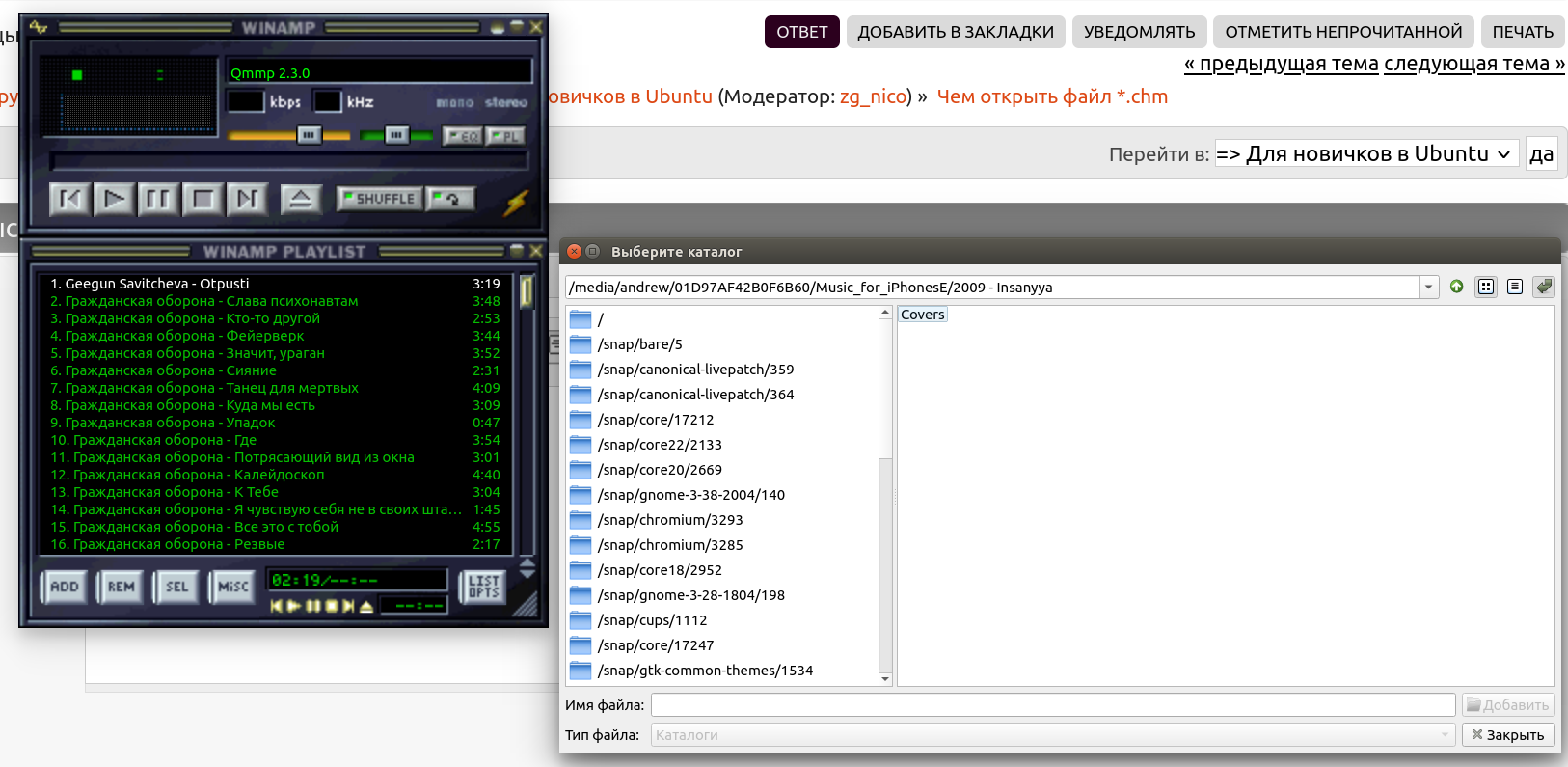Switch file dialog to icon grid view
1568x767 pixels.
point(1486,287)
